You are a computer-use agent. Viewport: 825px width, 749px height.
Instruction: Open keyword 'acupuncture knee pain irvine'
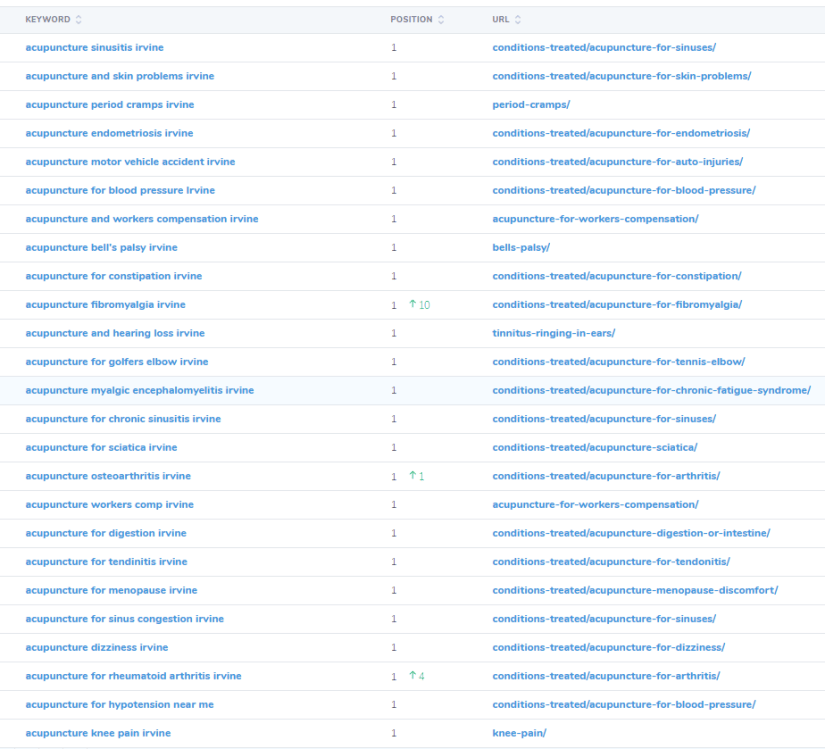[98, 733]
